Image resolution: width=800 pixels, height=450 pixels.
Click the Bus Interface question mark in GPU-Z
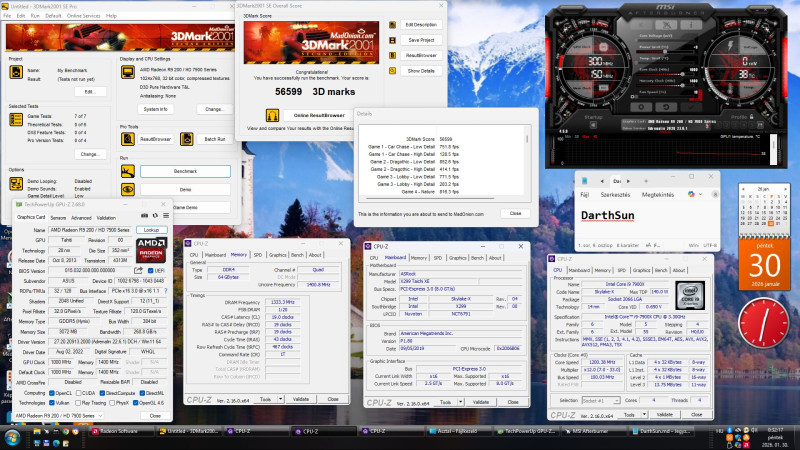click(166, 291)
